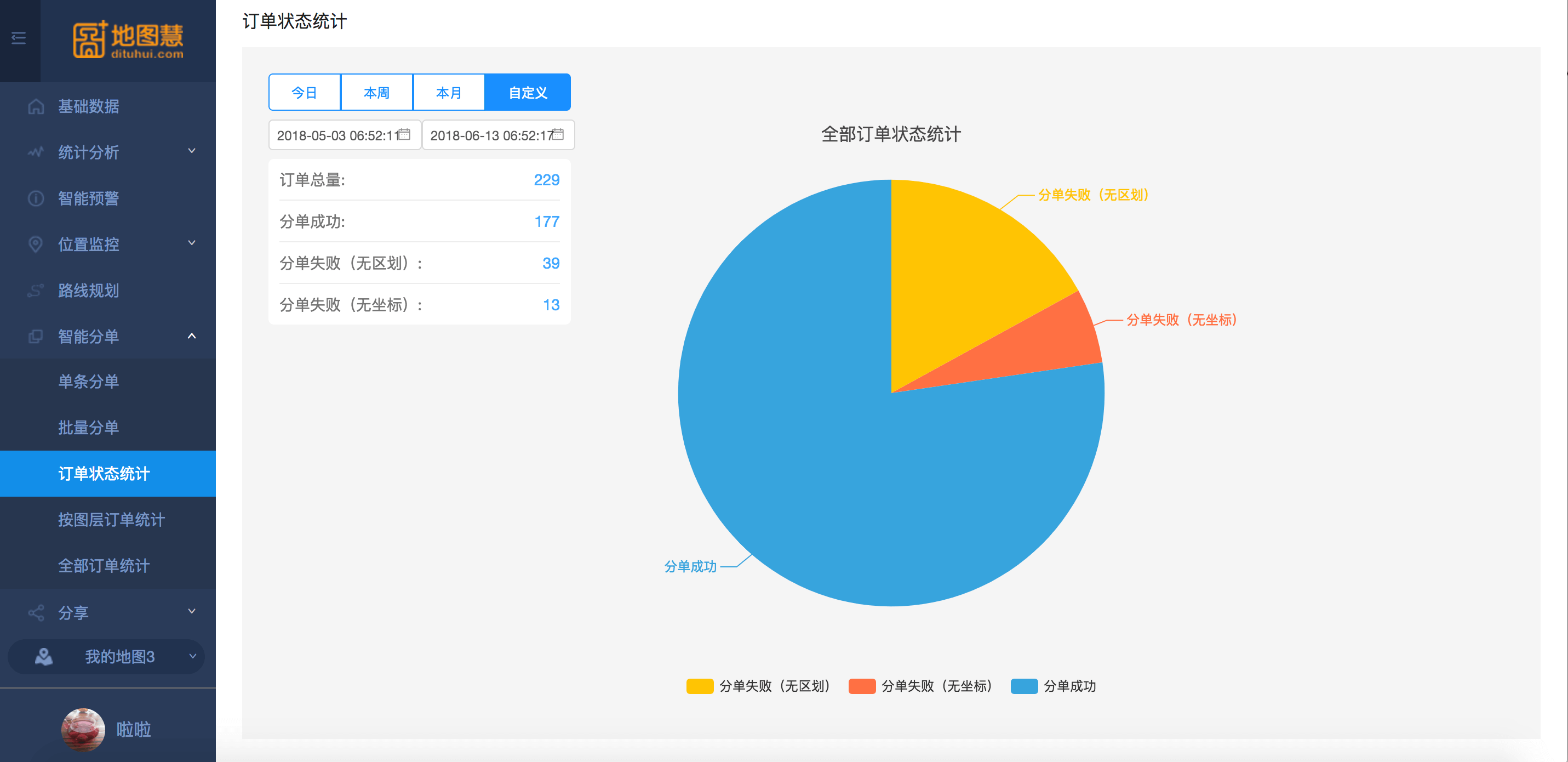This screenshot has width=1568, height=762.
Task: Click the chart title 全部订单状态统计
Action: click(x=891, y=134)
